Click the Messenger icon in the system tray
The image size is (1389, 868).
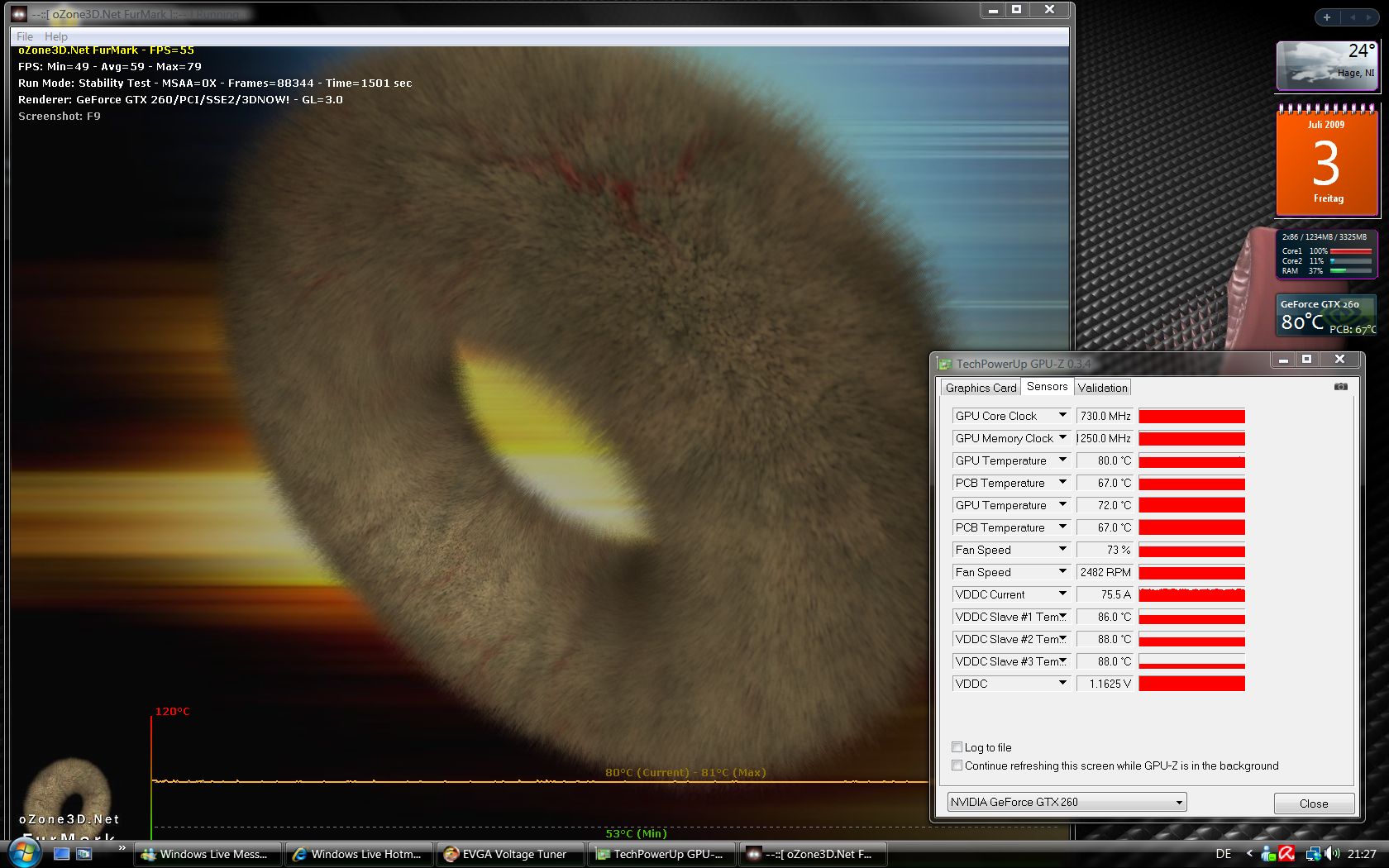click(1268, 854)
